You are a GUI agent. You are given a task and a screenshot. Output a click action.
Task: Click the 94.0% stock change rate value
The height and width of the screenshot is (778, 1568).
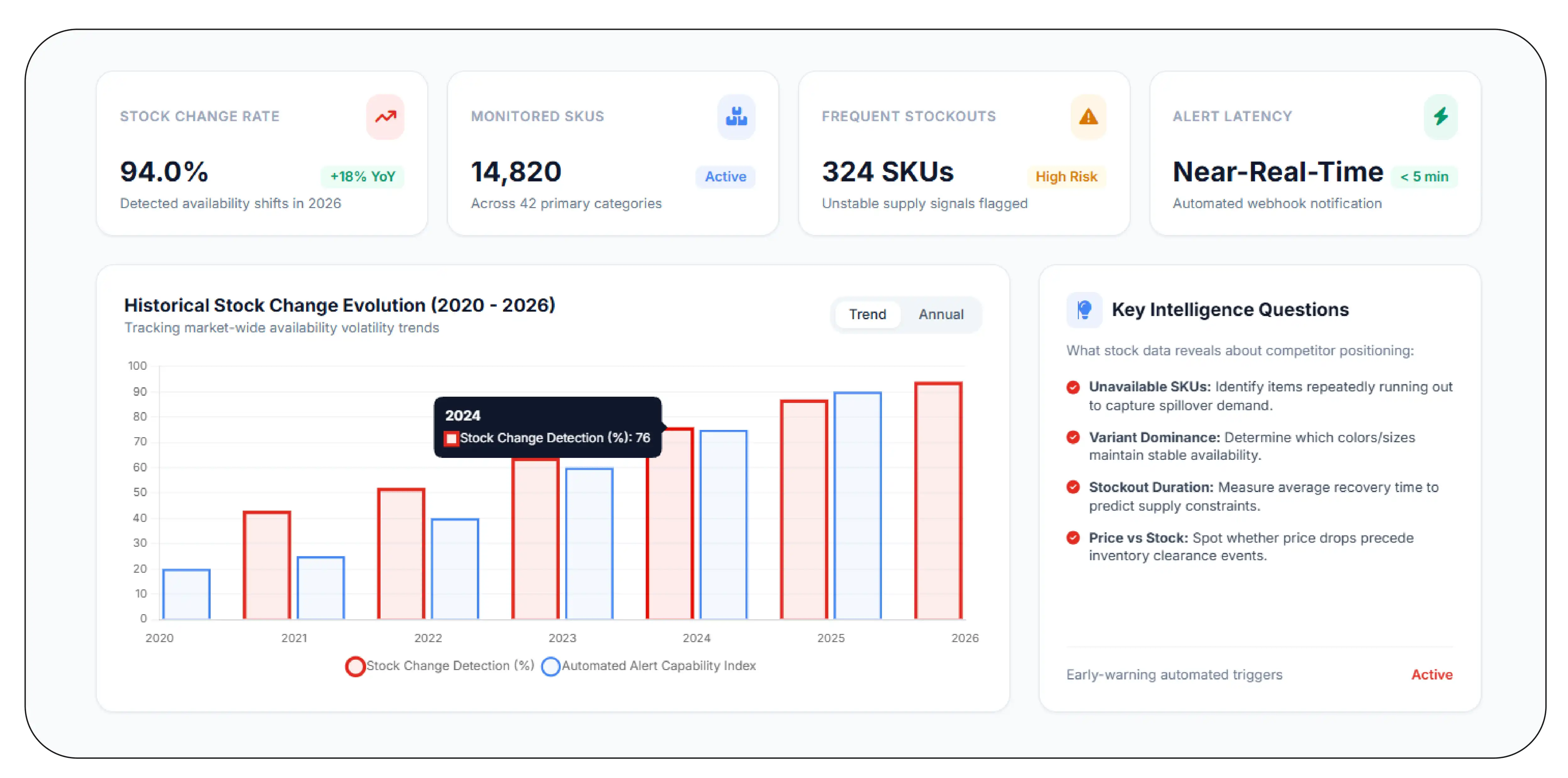[x=164, y=172]
